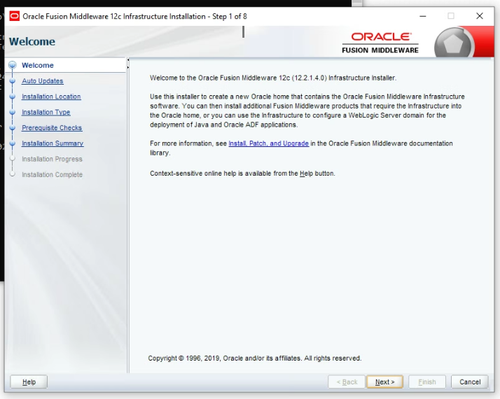Close the installer window
This screenshot has height=399, width=500.
pos(479,16)
